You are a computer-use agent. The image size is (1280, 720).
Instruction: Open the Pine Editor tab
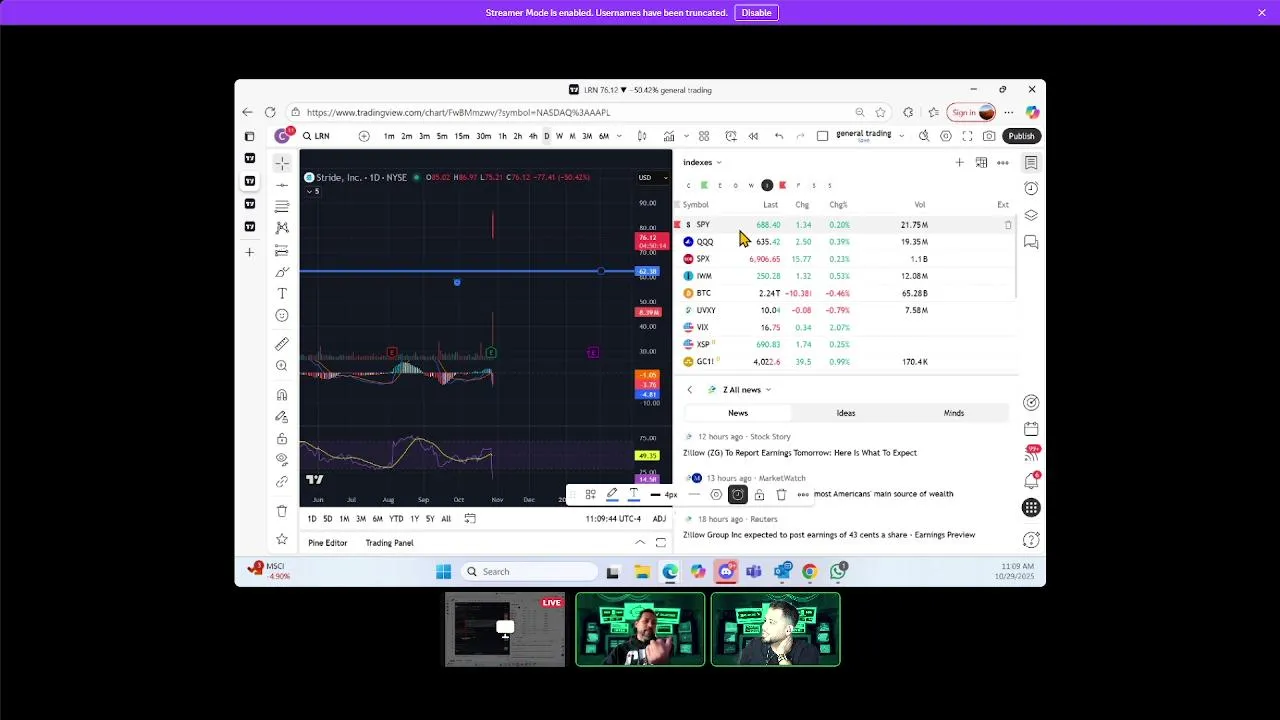pyautogui.click(x=328, y=543)
